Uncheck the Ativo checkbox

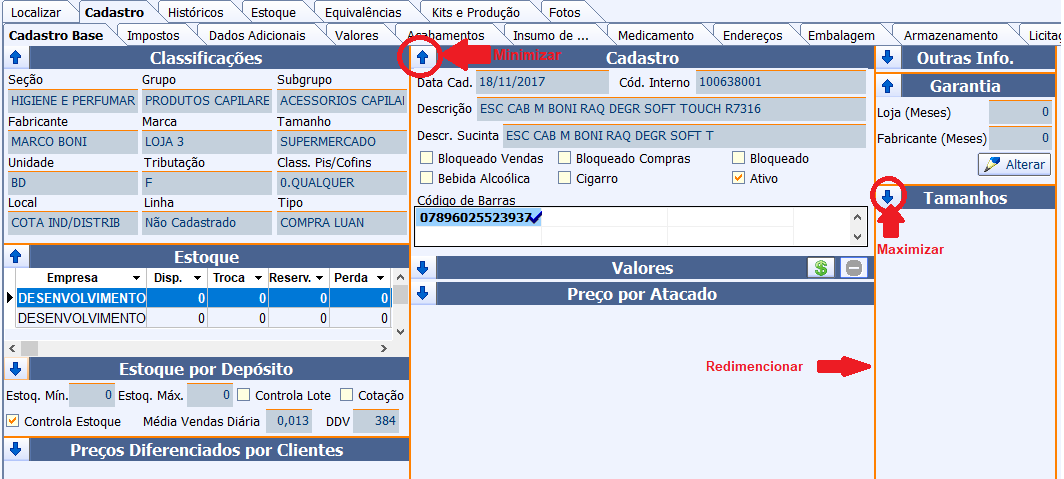coord(739,178)
